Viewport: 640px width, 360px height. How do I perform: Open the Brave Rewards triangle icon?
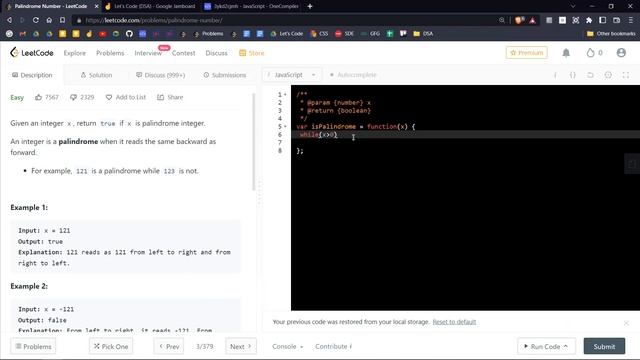tap(533, 20)
